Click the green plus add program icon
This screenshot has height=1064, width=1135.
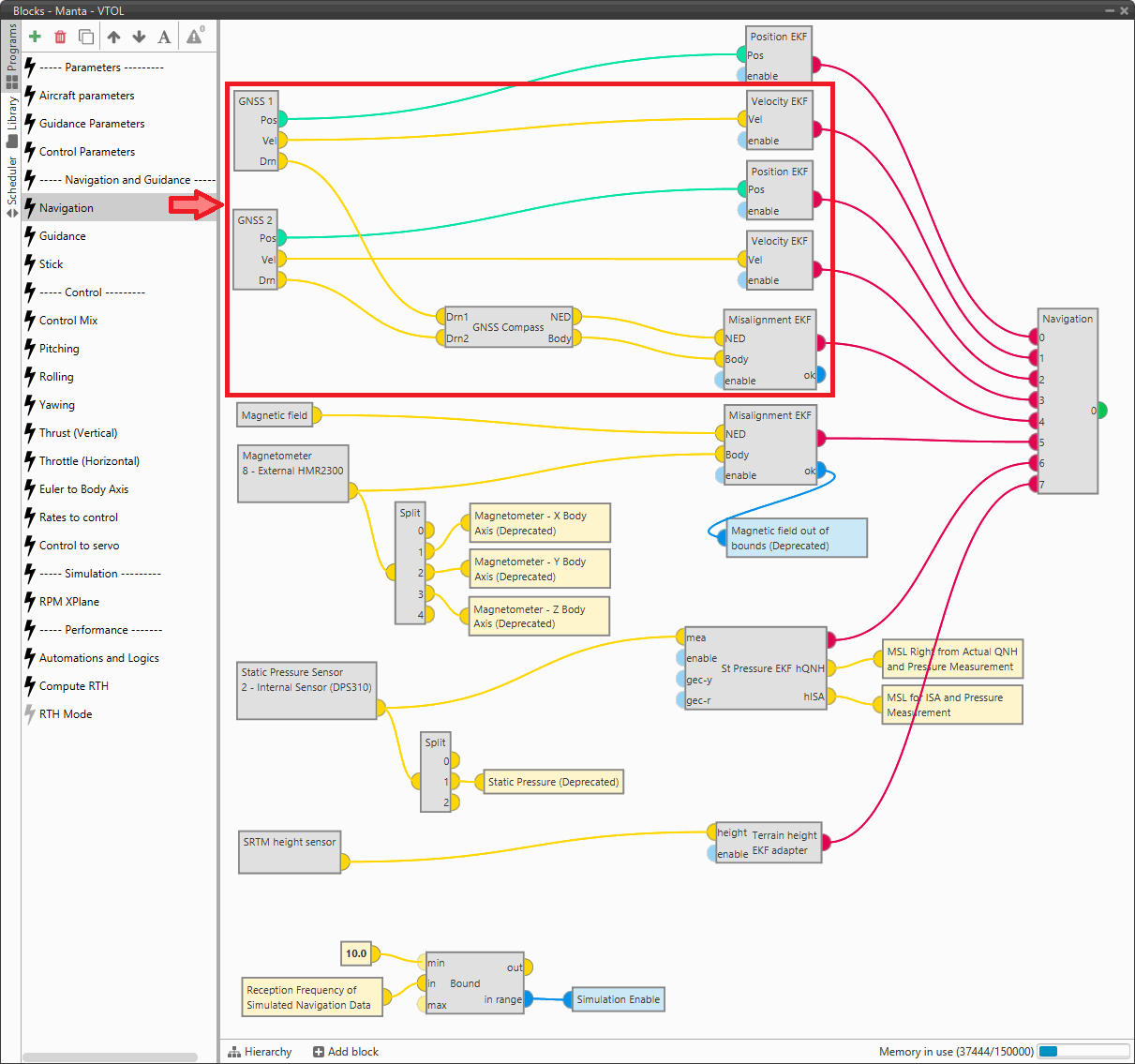tap(35, 37)
